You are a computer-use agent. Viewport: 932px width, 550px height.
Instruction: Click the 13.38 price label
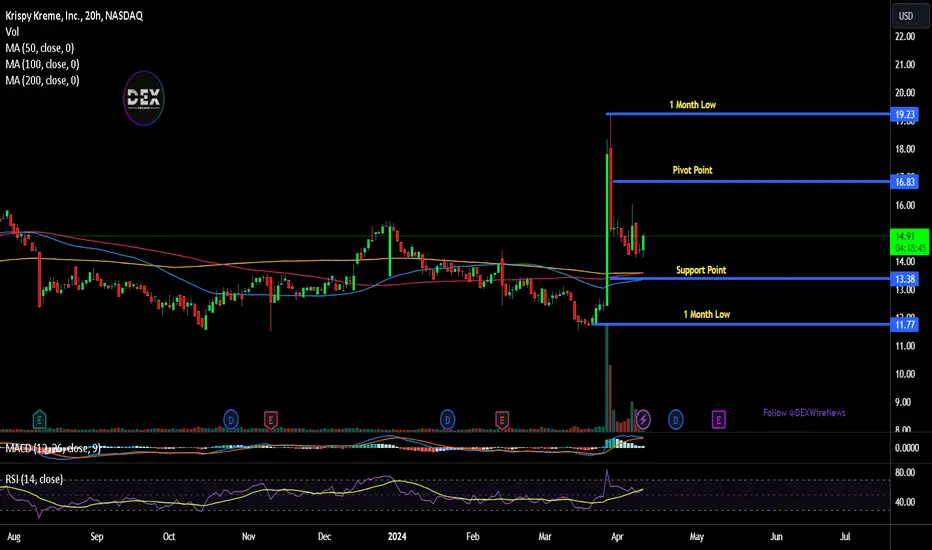[904, 279]
